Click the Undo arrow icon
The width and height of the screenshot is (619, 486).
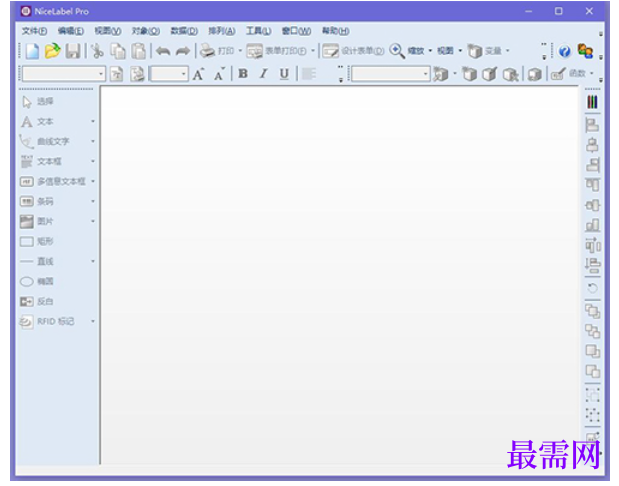(x=163, y=51)
